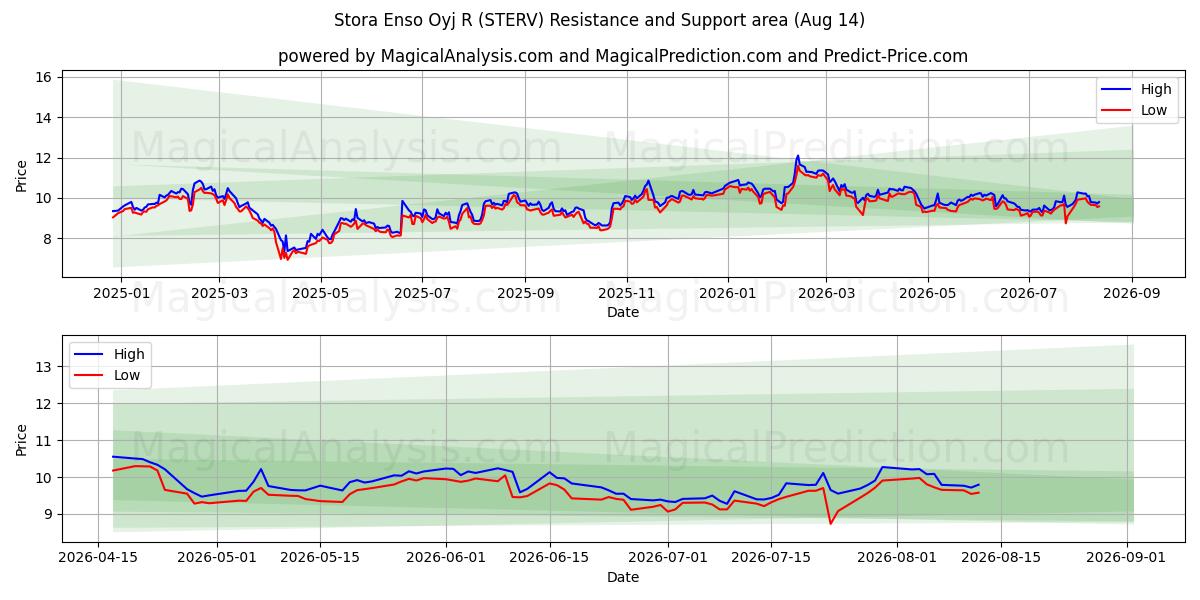The width and height of the screenshot is (1200, 600).
Task: Click the '2026-04-15' tick label
Action: coord(98,559)
